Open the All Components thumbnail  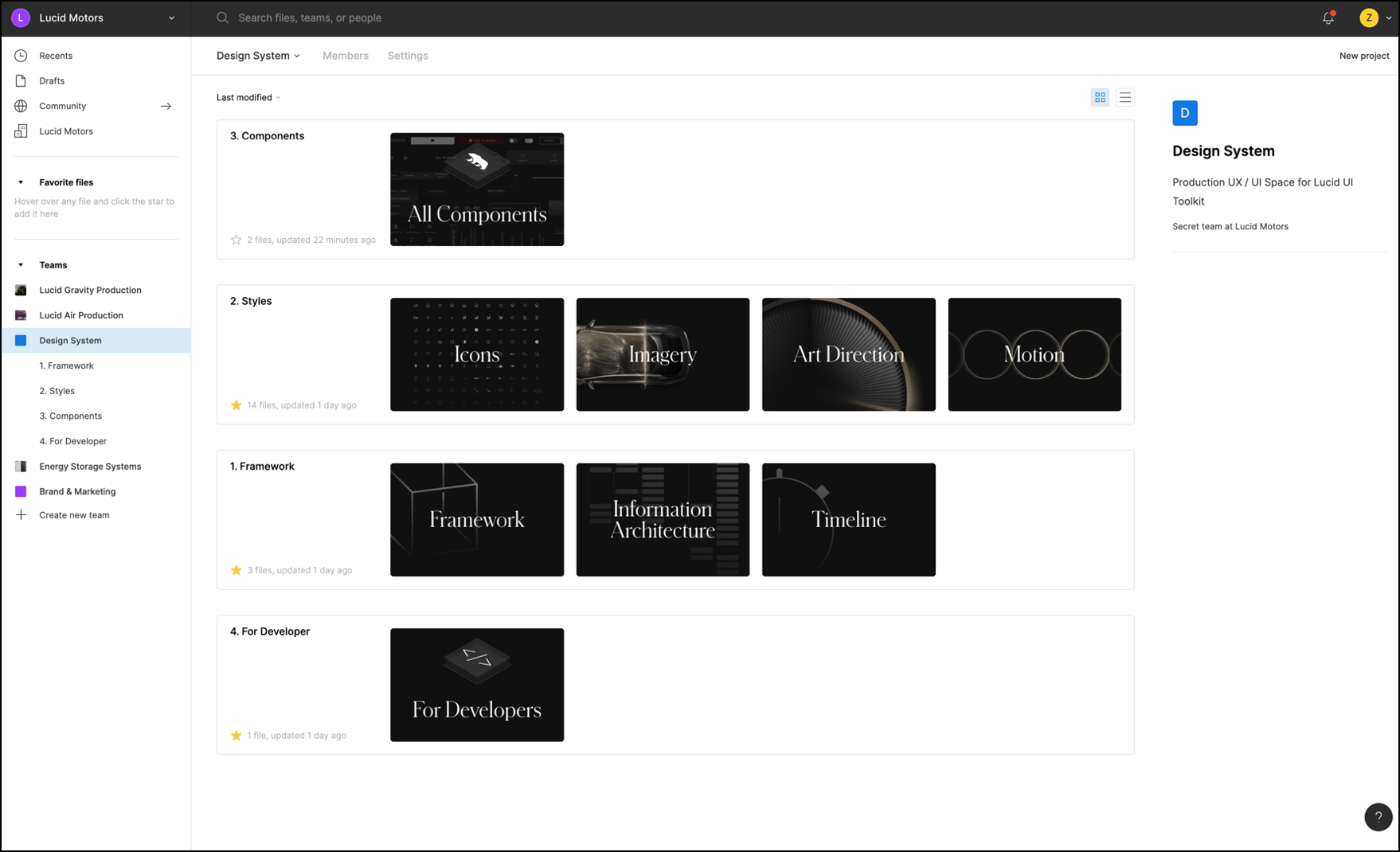pos(477,190)
